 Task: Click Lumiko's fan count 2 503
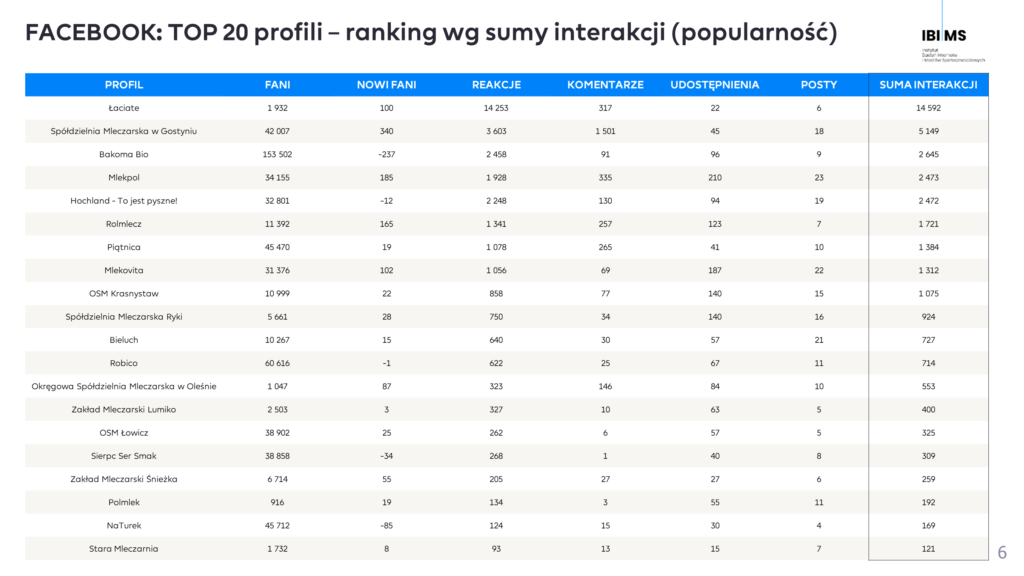(x=278, y=409)
